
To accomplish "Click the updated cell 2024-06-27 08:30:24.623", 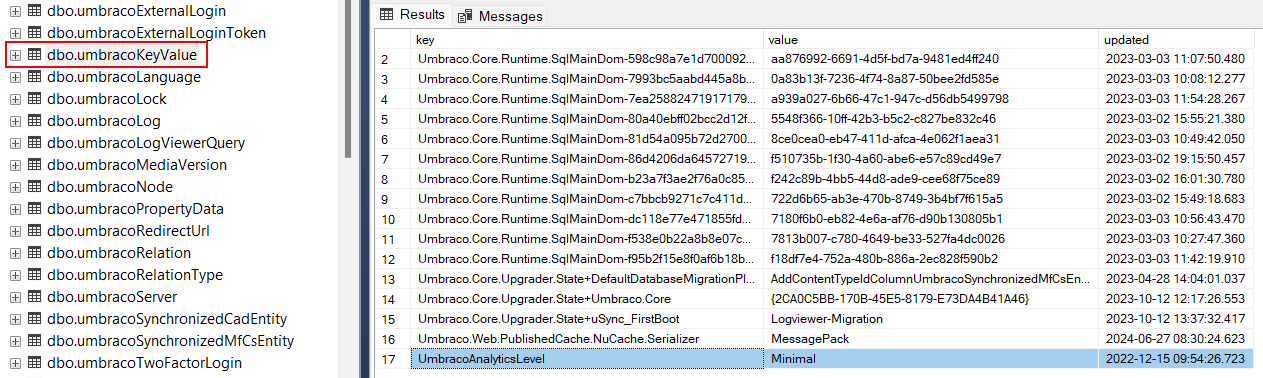I will click(x=1175, y=339).
